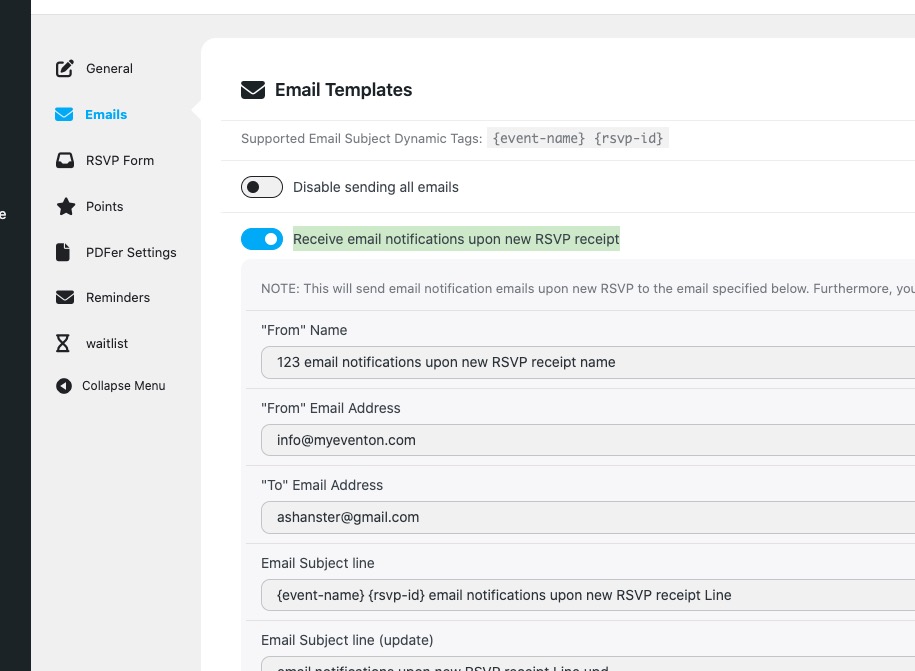915x671 pixels.
Task: Go to the waitlist tab
Action: (x=107, y=344)
